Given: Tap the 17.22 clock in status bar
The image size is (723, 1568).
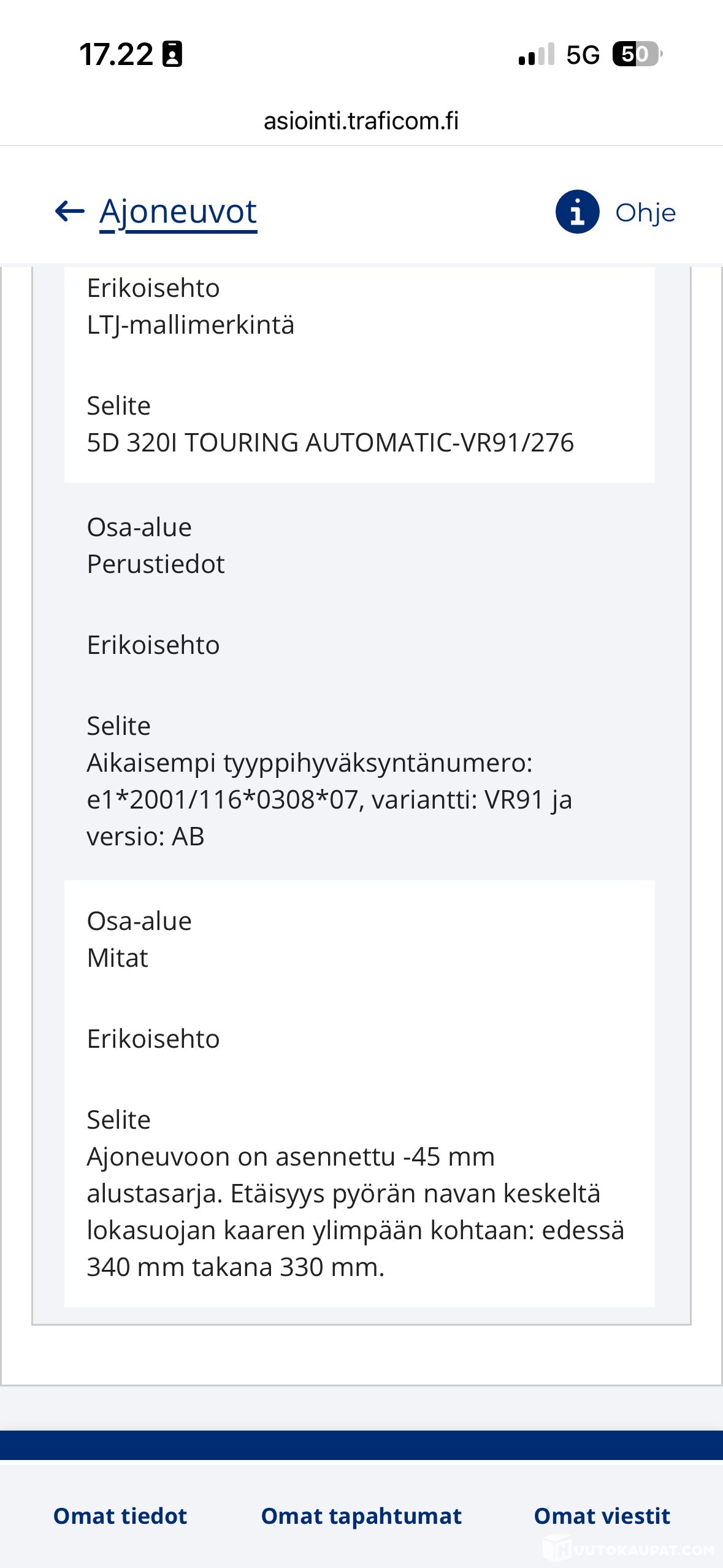Looking at the screenshot, I should pyautogui.click(x=116, y=55).
